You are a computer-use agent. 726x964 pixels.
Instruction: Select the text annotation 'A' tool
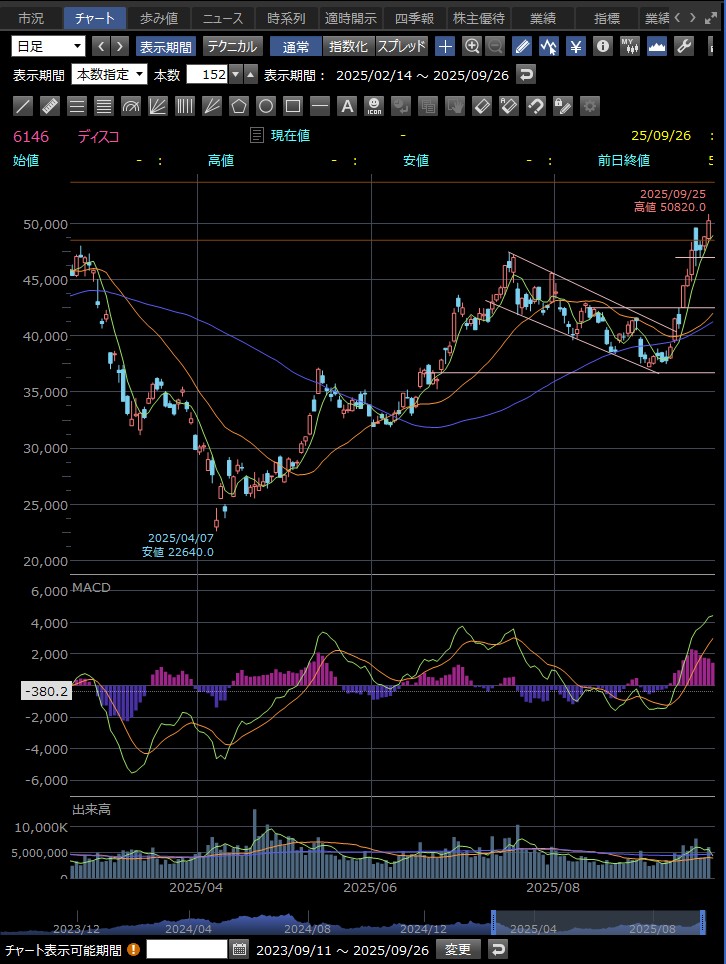point(347,106)
